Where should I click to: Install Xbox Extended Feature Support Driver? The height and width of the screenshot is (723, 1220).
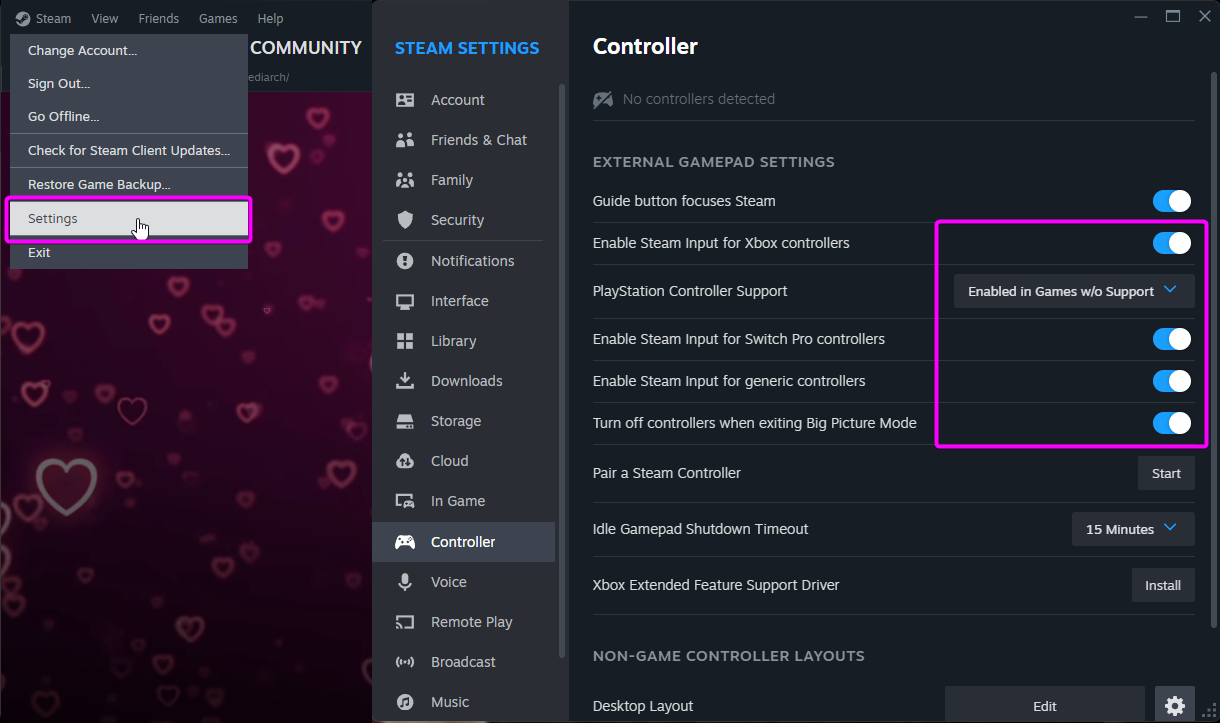[1162, 585]
